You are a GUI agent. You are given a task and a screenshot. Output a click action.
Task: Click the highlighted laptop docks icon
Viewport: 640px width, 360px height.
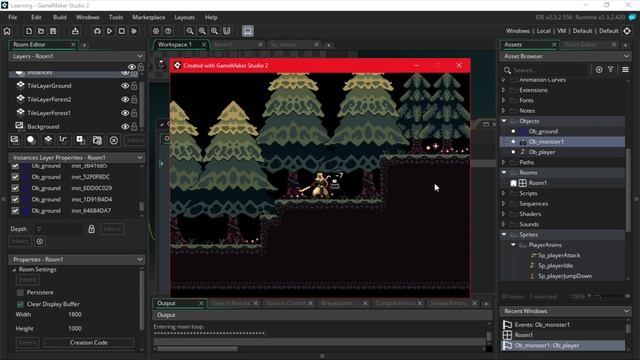248,31
